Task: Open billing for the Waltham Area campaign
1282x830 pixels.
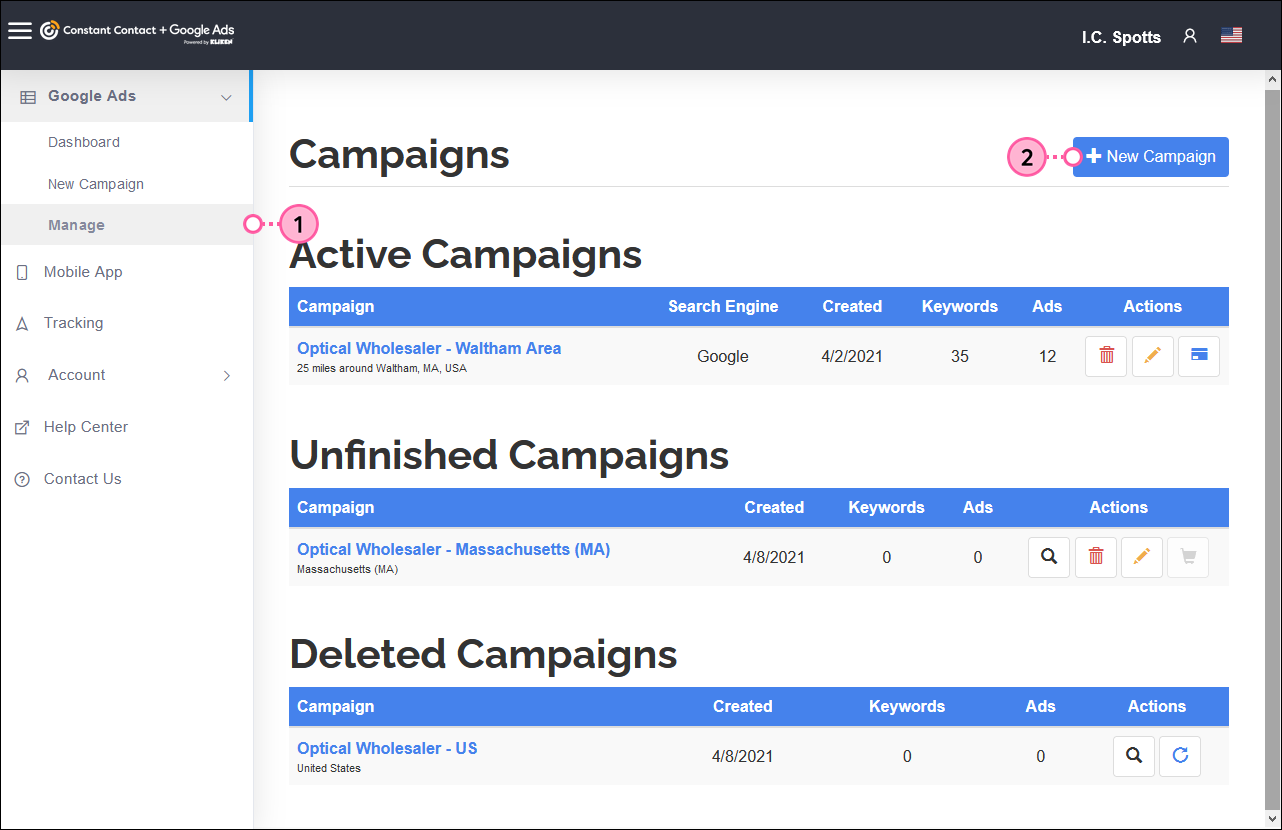Action: click(1198, 356)
